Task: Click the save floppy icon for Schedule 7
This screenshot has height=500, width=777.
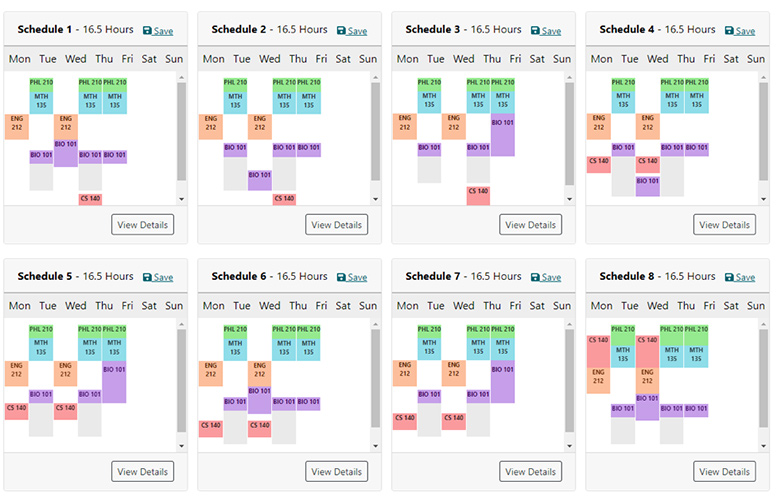Action: [x=536, y=277]
